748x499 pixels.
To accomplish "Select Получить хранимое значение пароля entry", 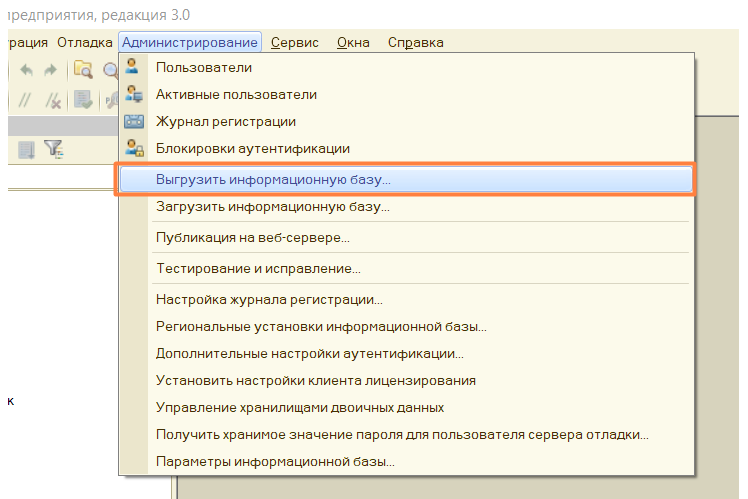I will (406, 435).
